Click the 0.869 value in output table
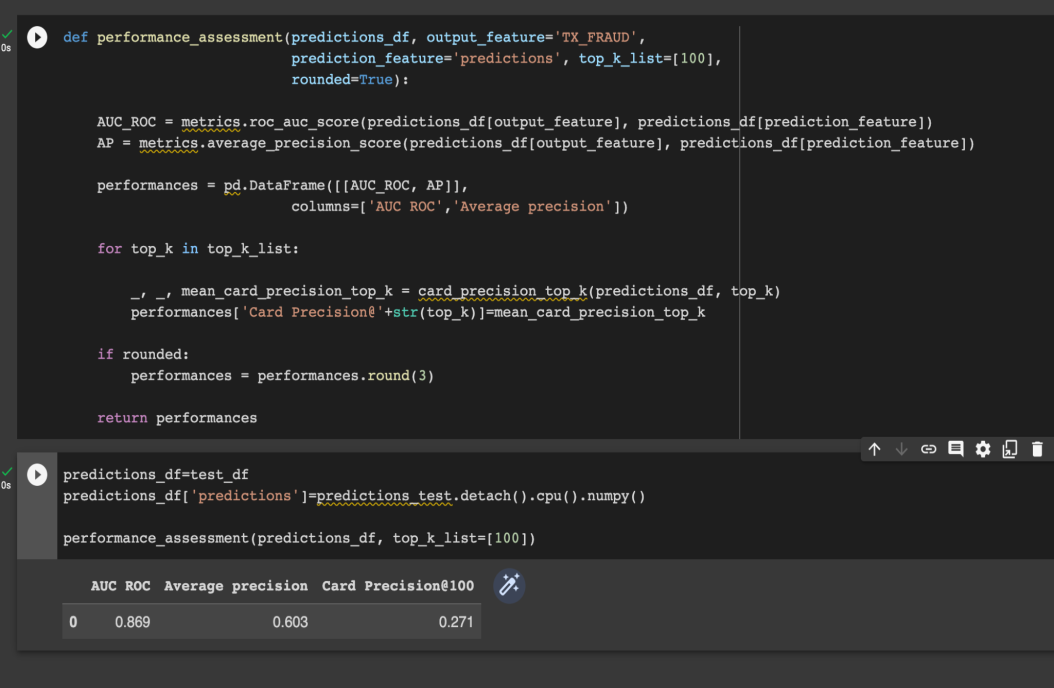 click(x=132, y=622)
